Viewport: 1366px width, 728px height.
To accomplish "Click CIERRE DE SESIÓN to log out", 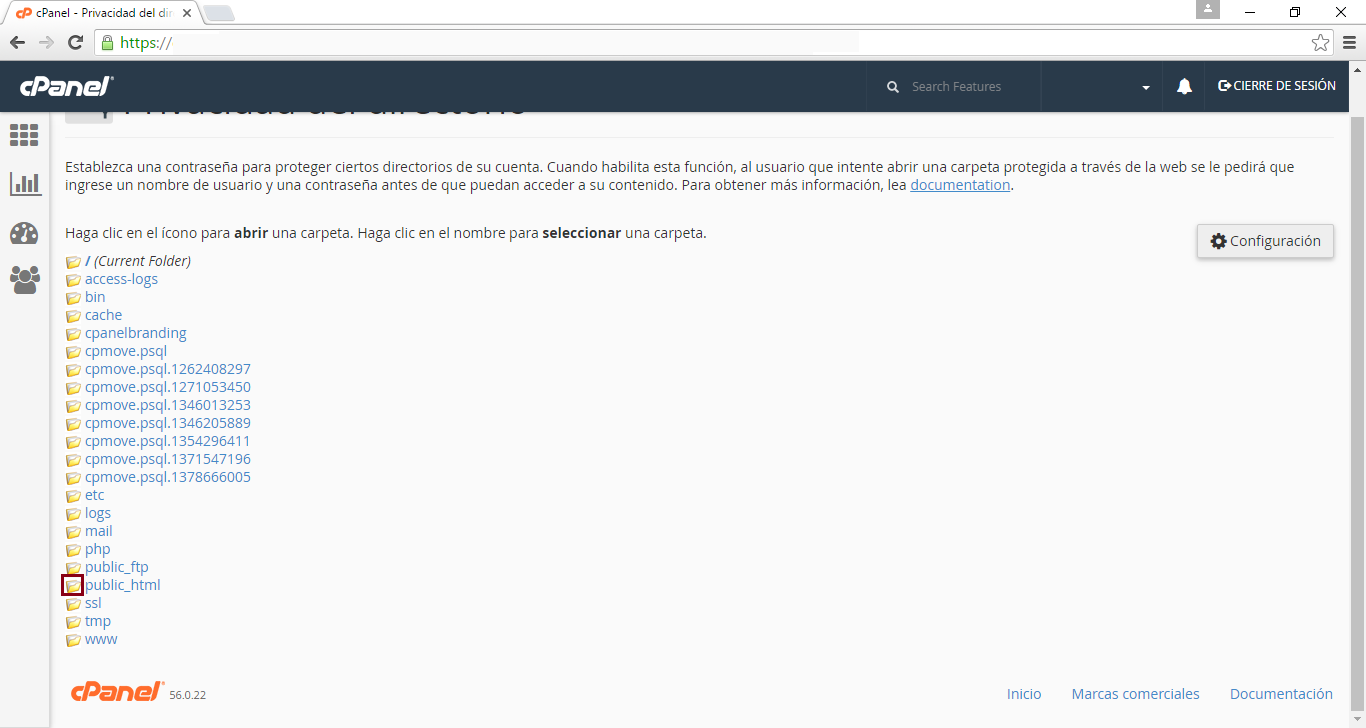I will (1276, 86).
